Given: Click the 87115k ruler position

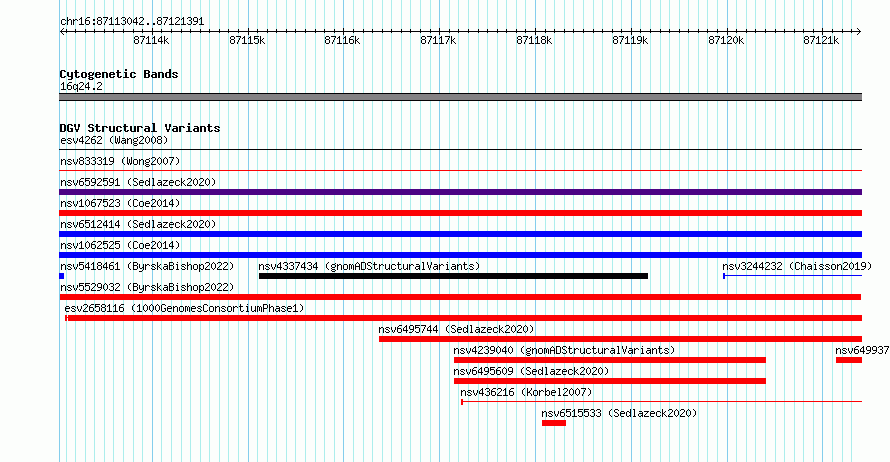Looking at the screenshot, I should tap(247, 40).
